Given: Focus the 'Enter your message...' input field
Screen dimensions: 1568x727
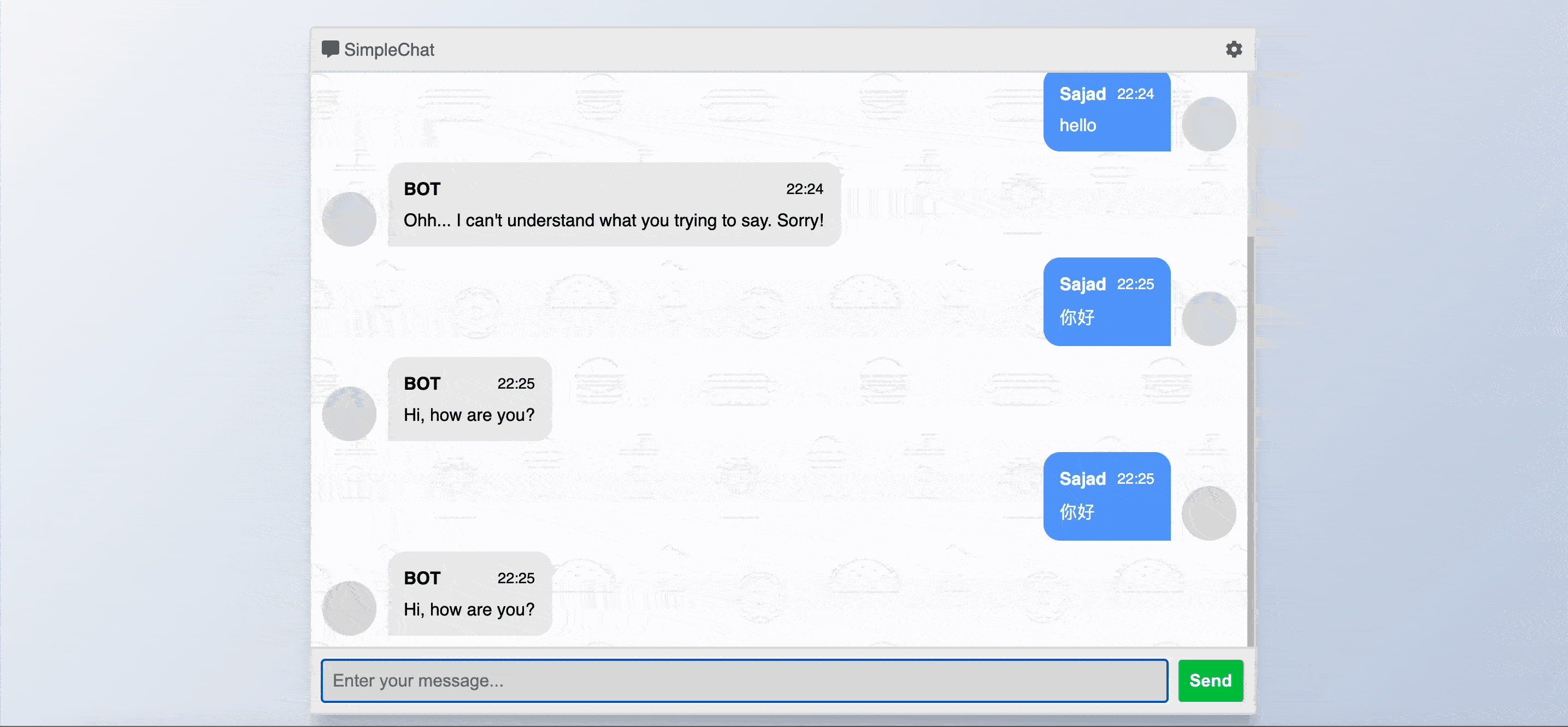Looking at the screenshot, I should [744, 680].
